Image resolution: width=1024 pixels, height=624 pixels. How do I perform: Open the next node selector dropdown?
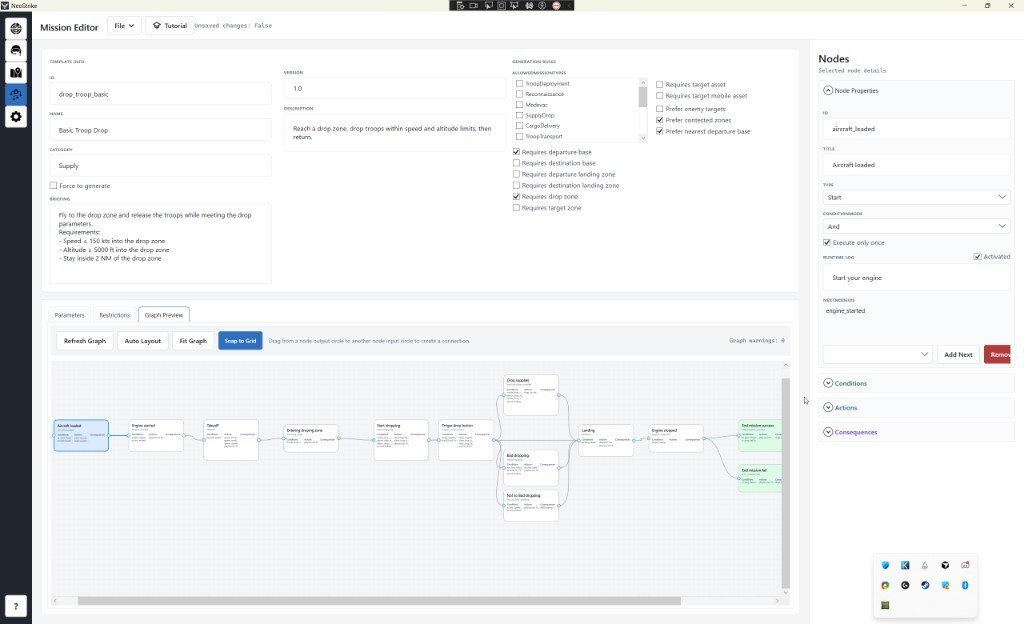877,354
